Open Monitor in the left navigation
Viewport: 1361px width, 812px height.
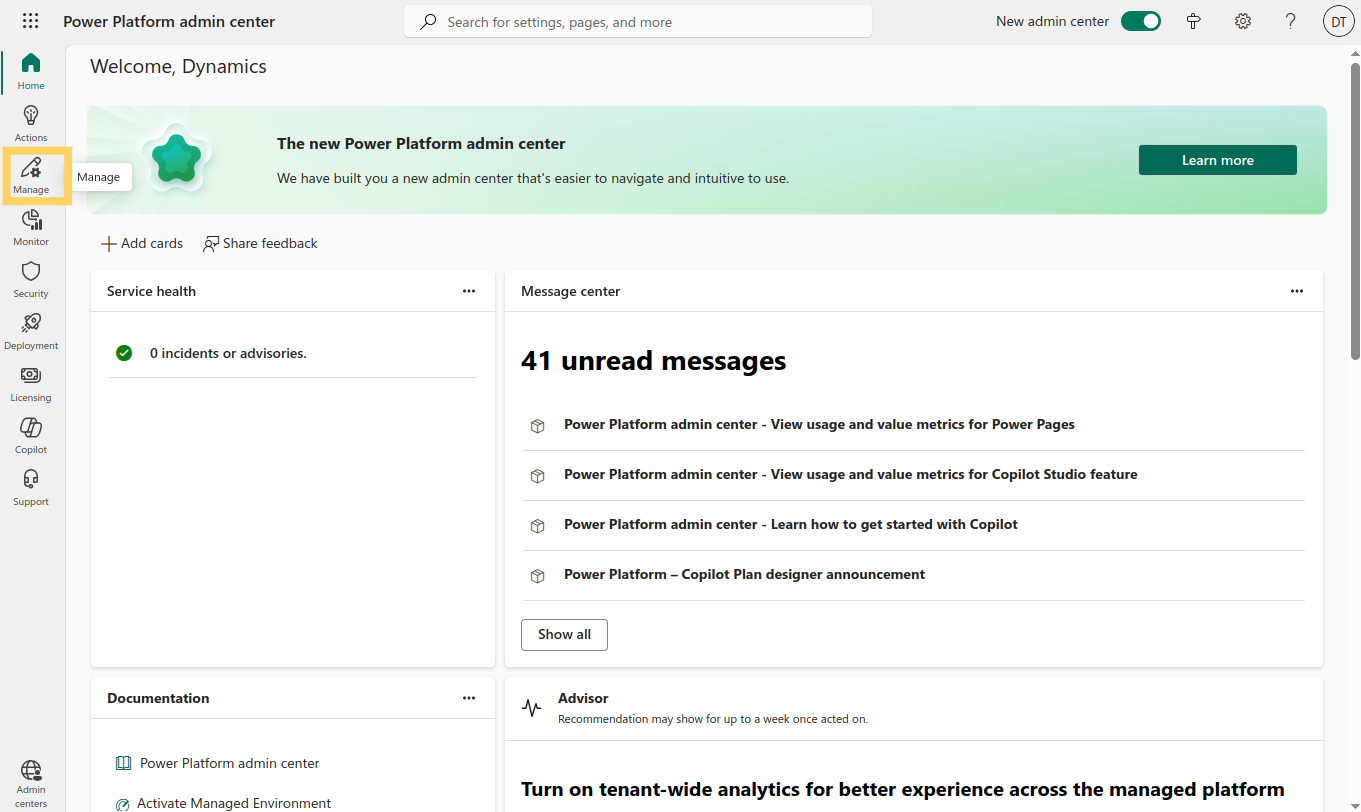coord(31,228)
